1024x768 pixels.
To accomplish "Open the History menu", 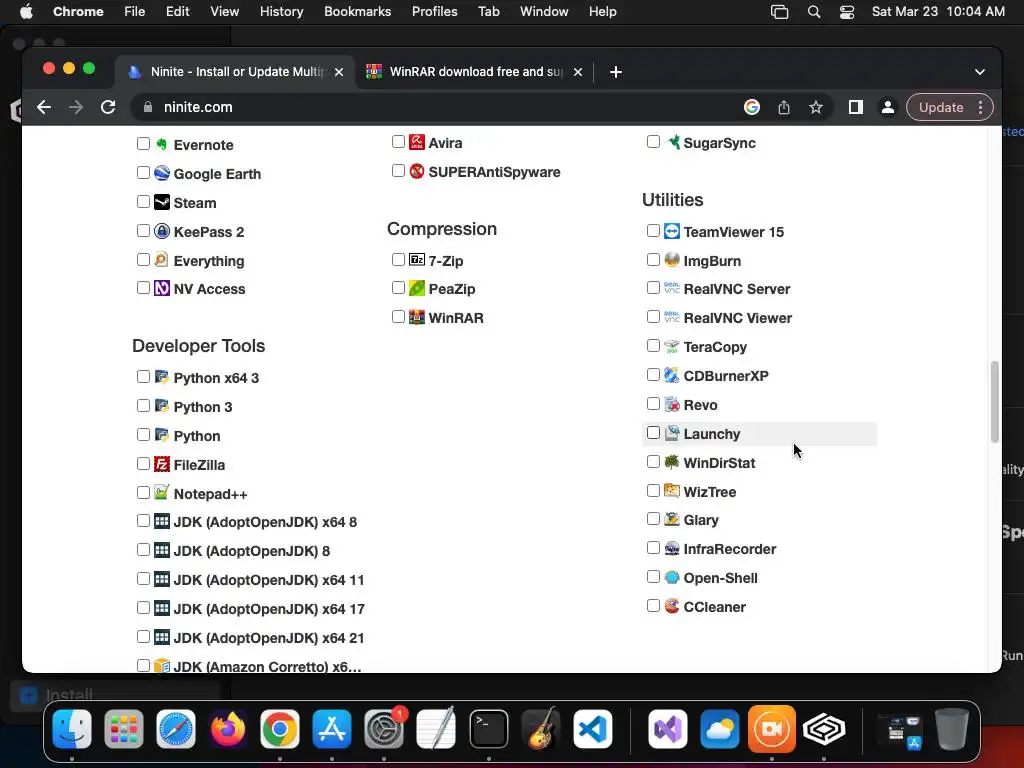I will click(x=281, y=11).
